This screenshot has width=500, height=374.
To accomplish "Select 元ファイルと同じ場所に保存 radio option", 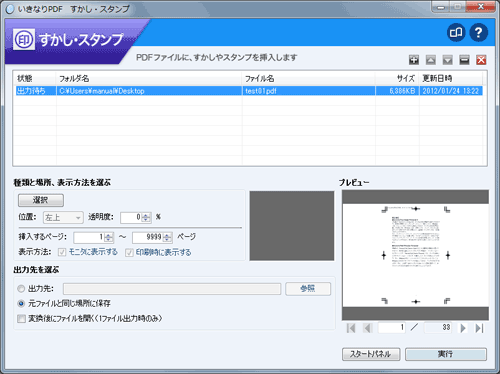I will pyautogui.click(x=21, y=303).
